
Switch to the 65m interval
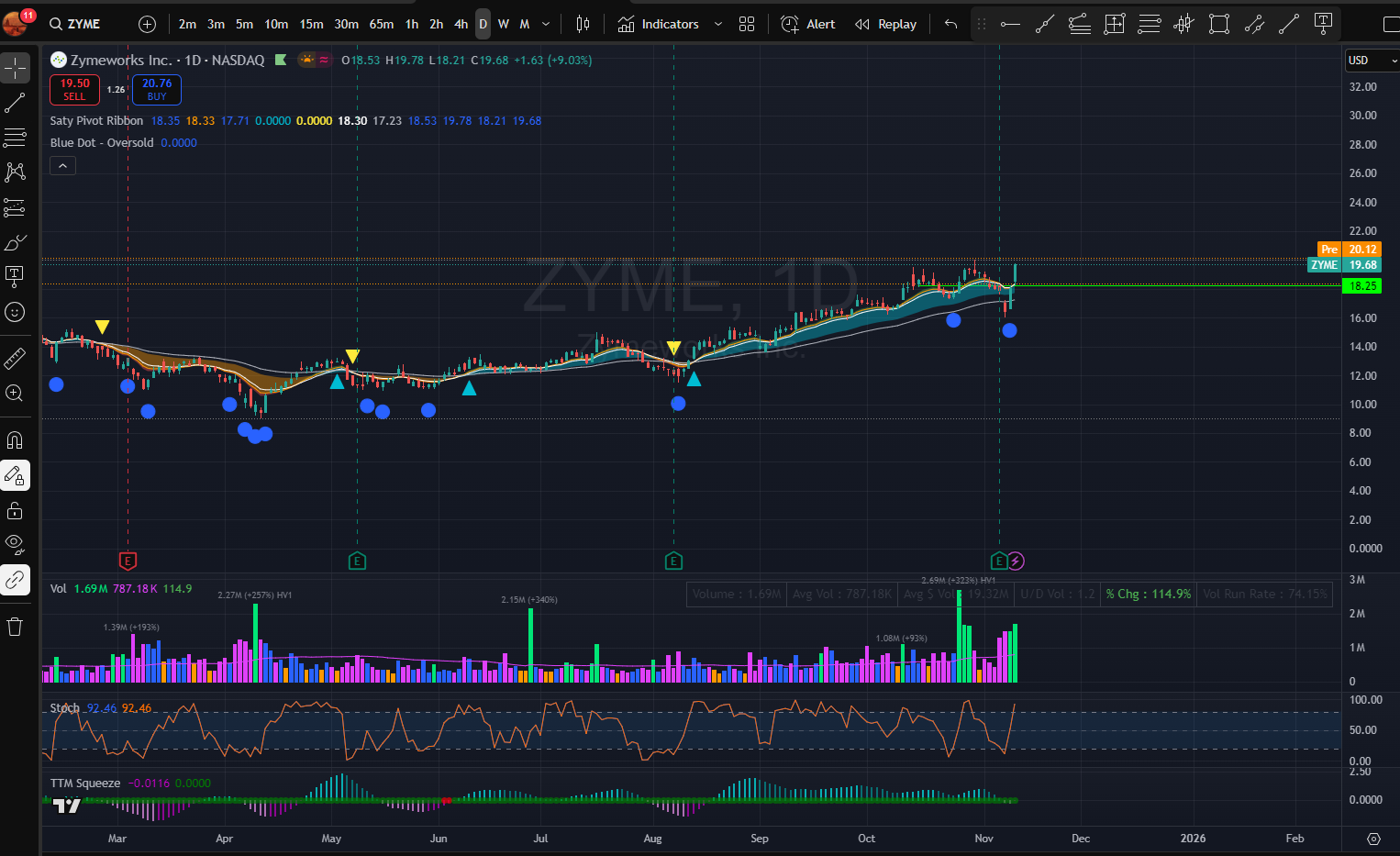[x=382, y=24]
